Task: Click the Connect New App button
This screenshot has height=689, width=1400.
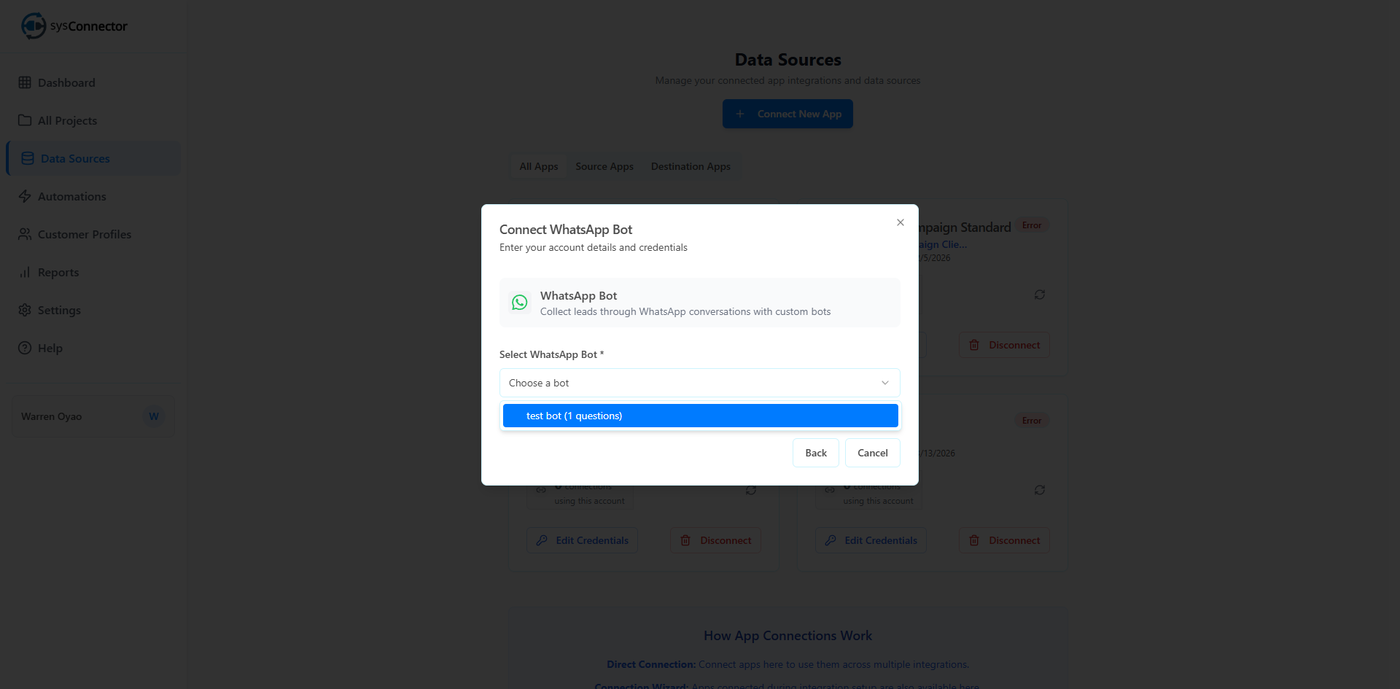Action: pyautogui.click(x=788, y=114)
